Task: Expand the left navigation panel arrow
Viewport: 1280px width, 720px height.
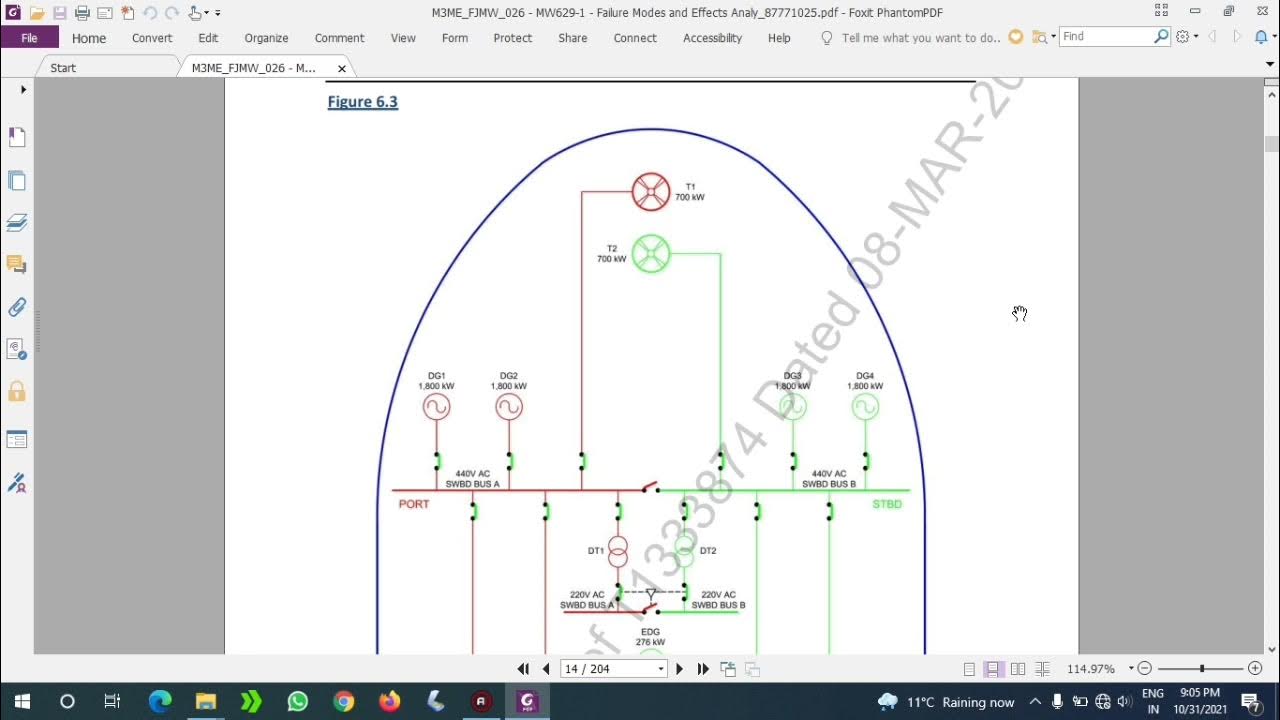Action: [23, 90]
